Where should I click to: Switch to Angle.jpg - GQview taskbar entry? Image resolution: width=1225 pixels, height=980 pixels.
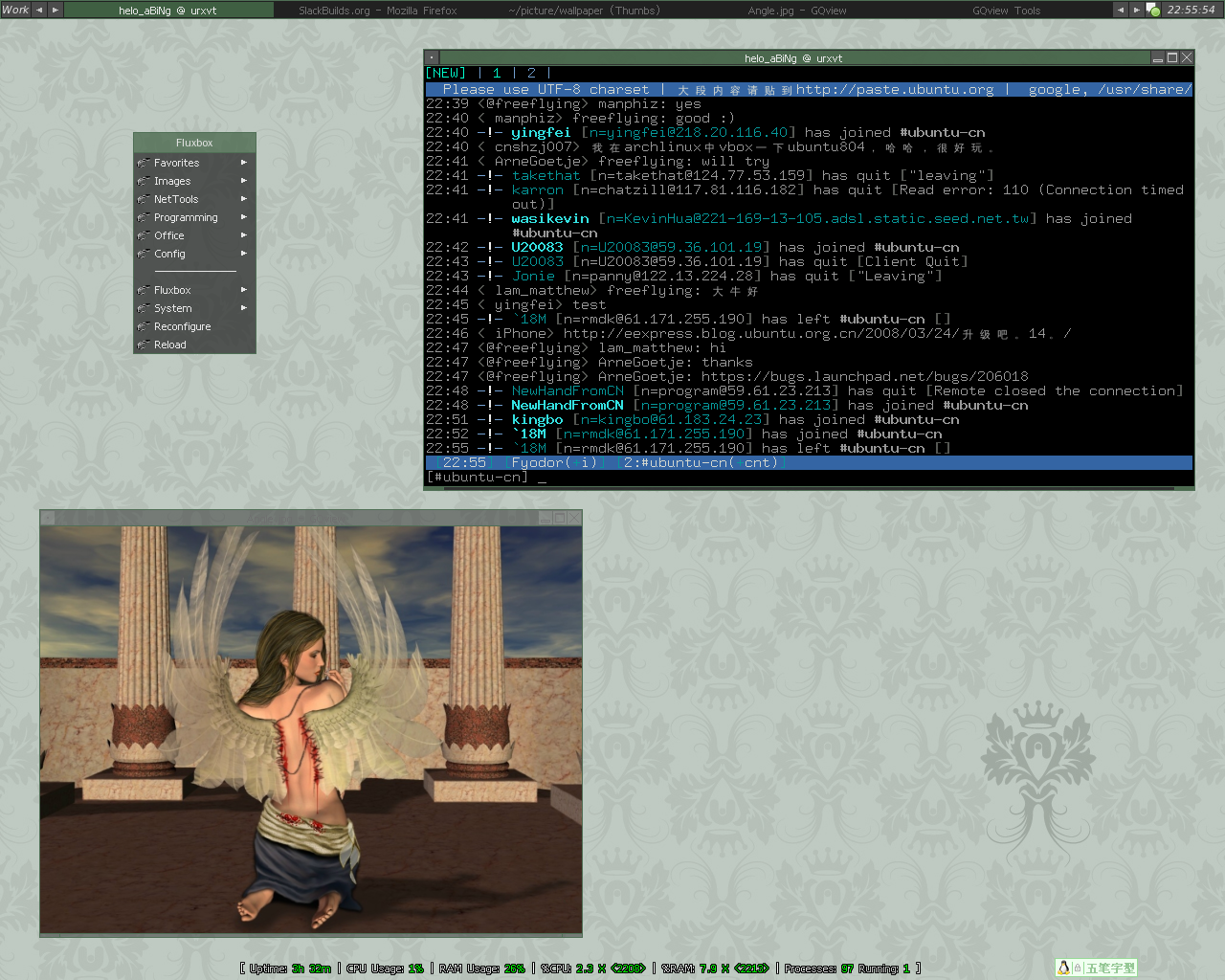(x=797, y=11)
